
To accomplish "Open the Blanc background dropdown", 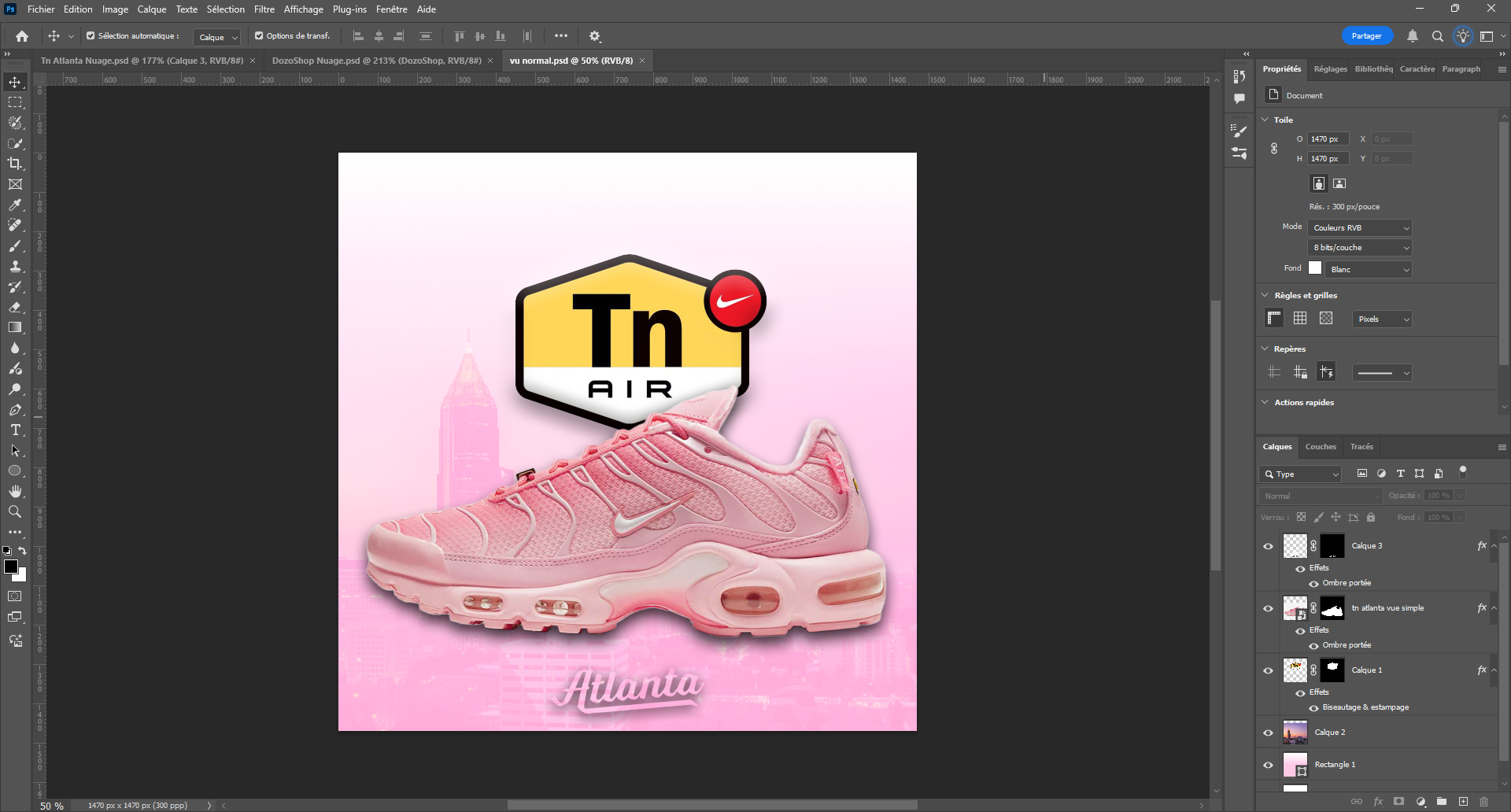I will [1369, 270].
